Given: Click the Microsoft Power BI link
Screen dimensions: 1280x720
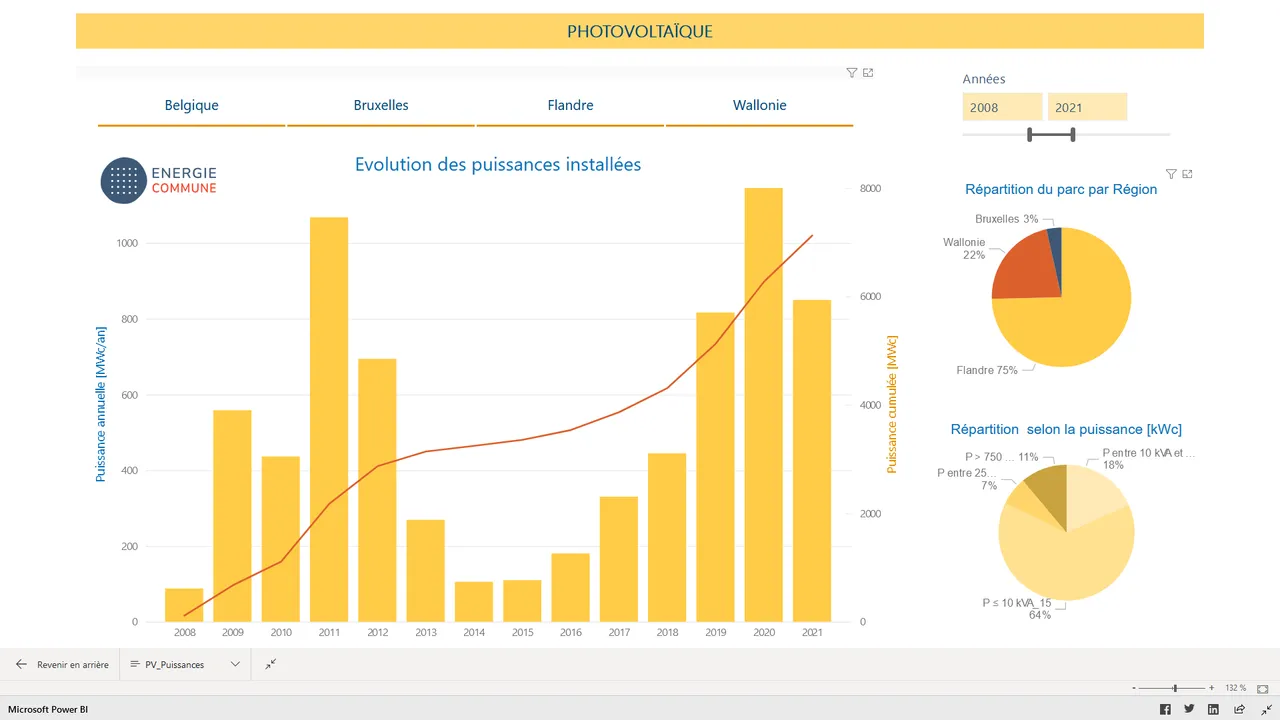Looking at the screenshot, I should click(x=48, y=709).
